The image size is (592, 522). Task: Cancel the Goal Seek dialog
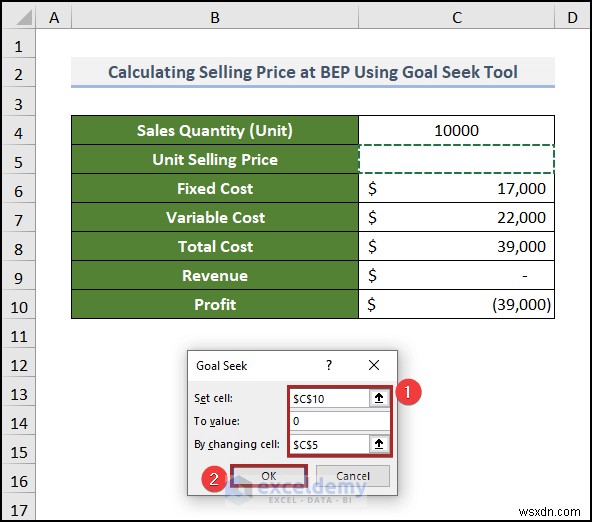click(x=353, y=476)
